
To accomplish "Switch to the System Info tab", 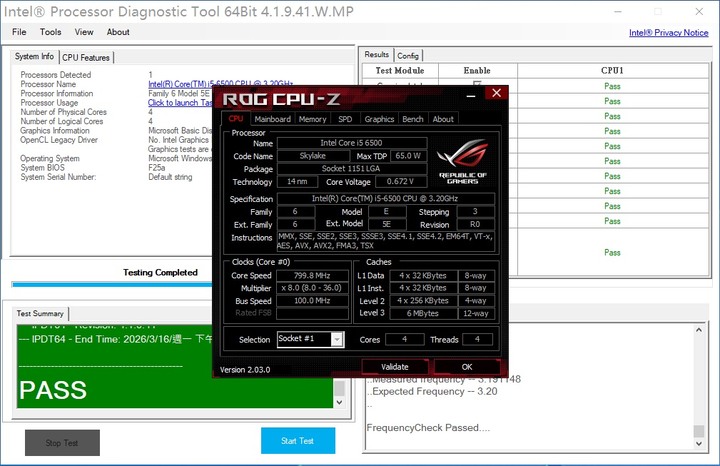I will pyautogui.click(x=34, y=56).
